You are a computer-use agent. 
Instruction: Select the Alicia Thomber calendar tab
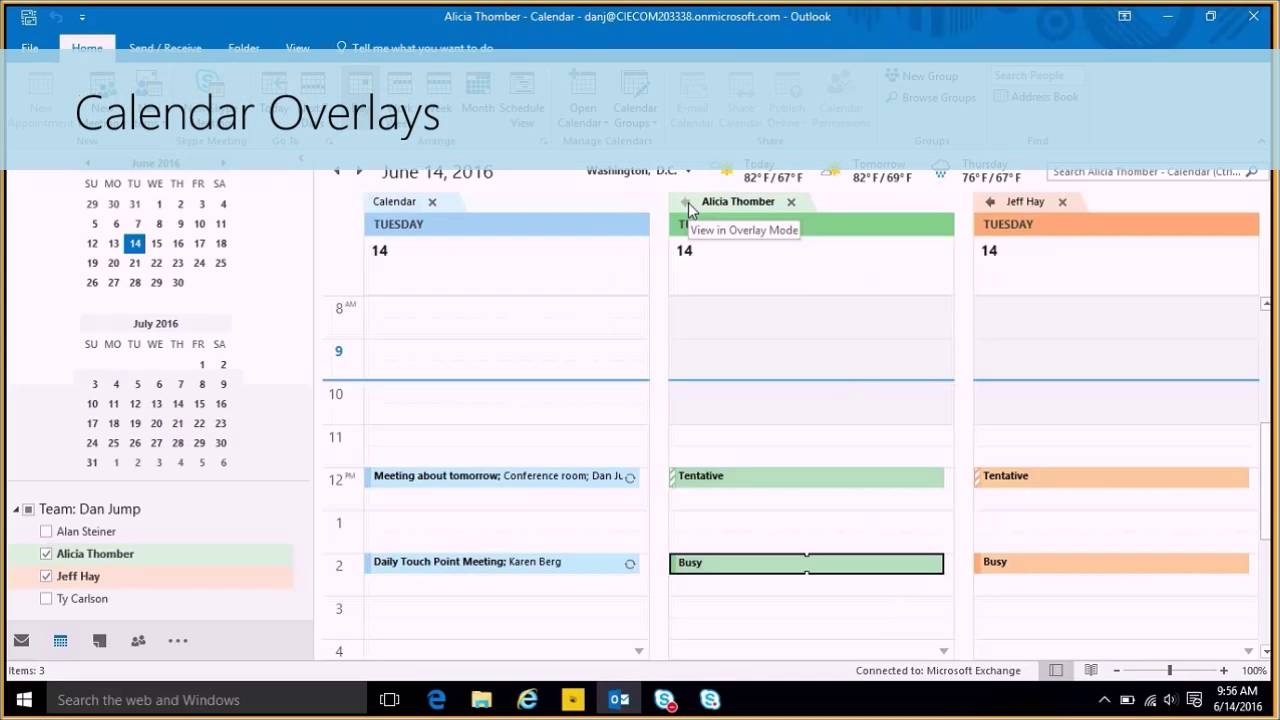pos(738,202)
